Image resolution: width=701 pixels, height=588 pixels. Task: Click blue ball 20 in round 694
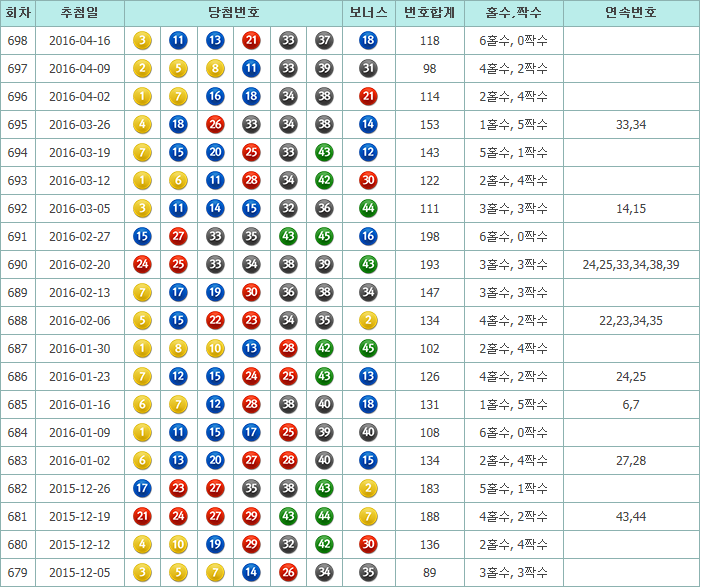pos(215,153)
